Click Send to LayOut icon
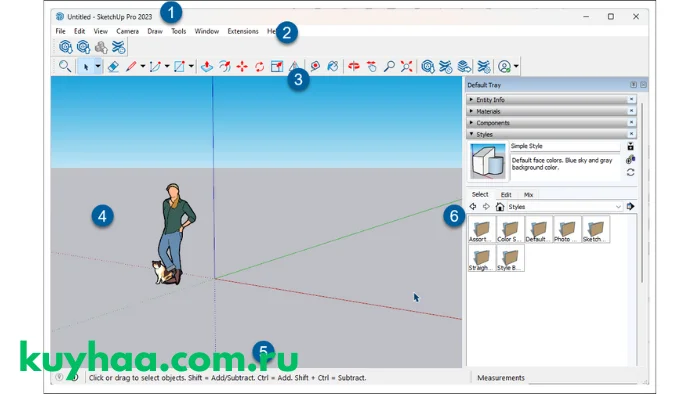The height and width of the screenshot is (394, 700). (464, 66)
